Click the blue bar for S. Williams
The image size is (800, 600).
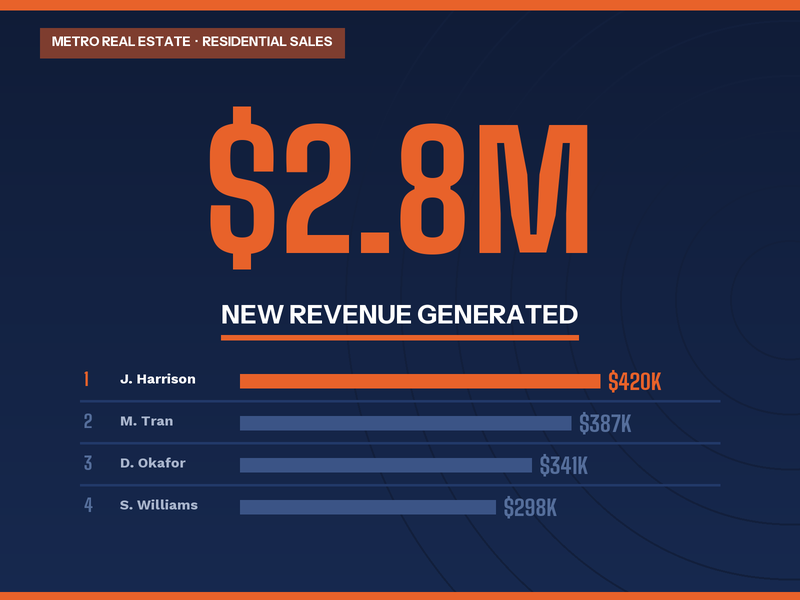tap(368, 507)
